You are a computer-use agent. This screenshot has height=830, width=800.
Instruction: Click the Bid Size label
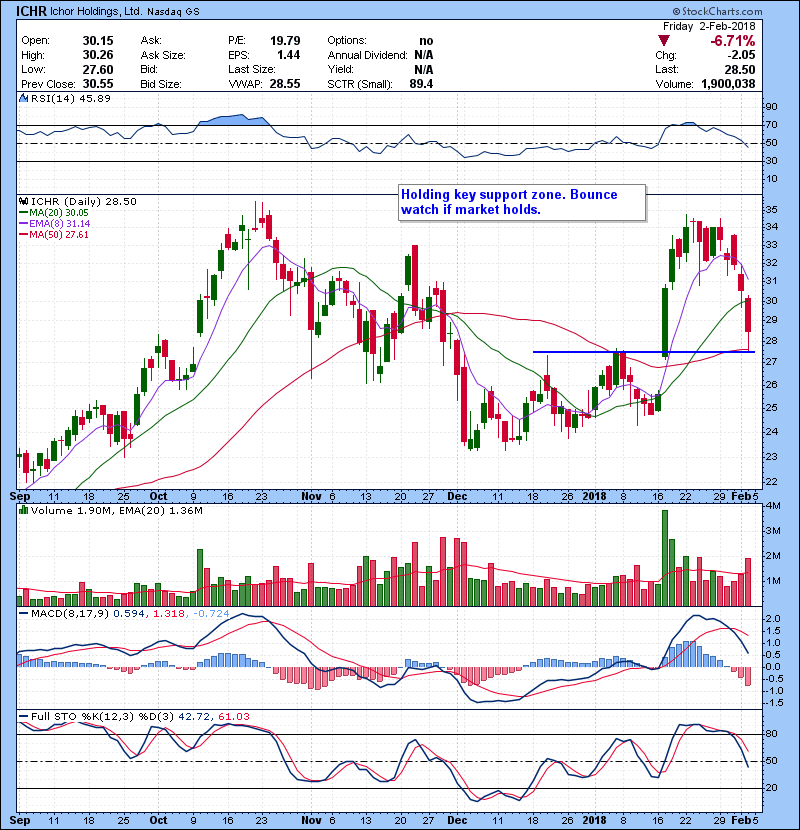(161, 84)
